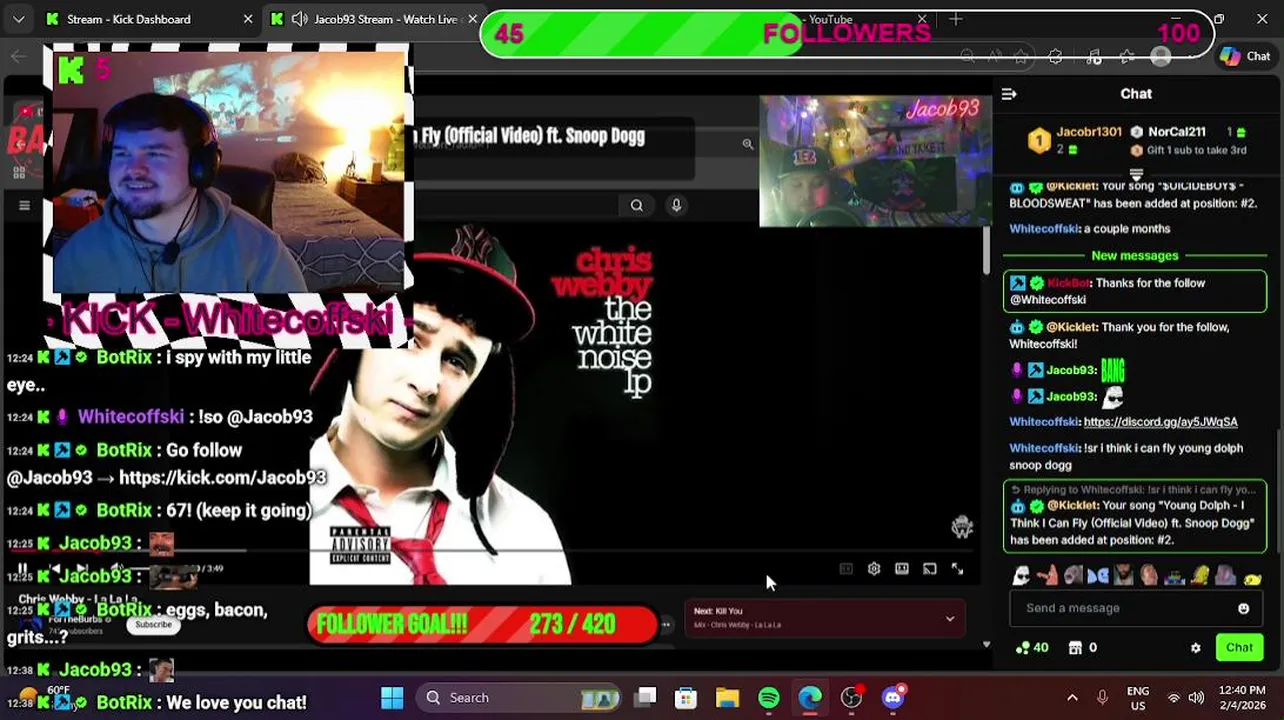Open the YouTube settings gear in player
Viewport: 1284px width, 720px height.
click(x=874, y=569)
